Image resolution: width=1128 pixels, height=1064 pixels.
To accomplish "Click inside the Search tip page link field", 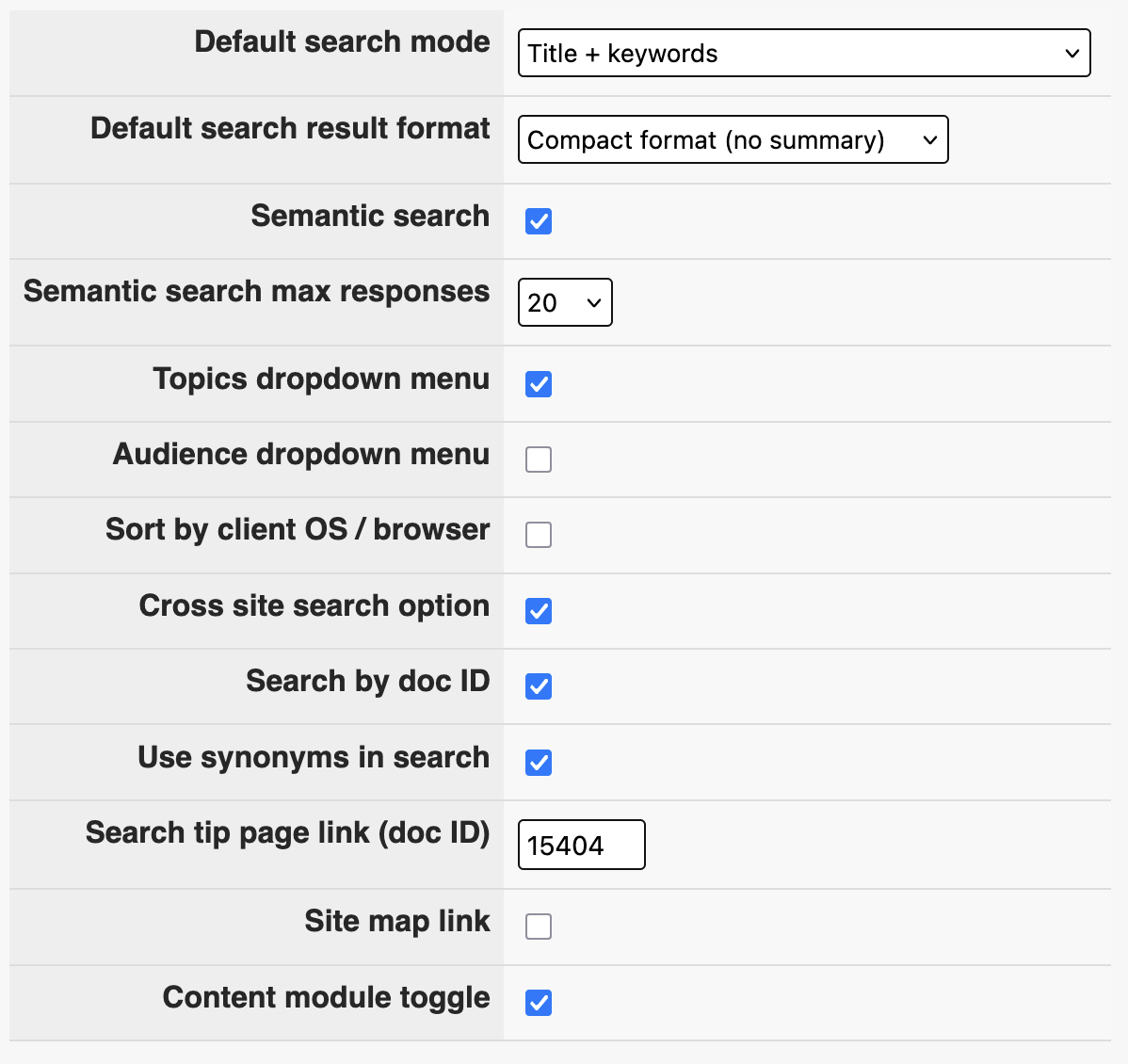I will point(581,845).
